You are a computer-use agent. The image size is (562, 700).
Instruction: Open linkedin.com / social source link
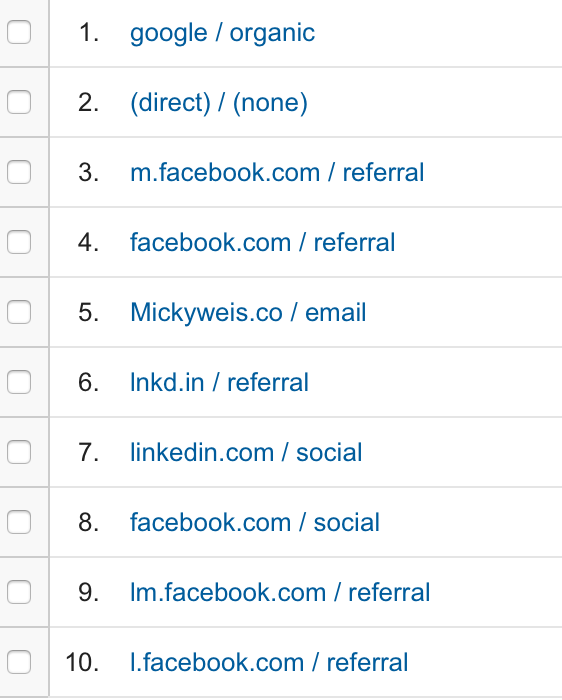pyautogui.click(x=246, y=452)
